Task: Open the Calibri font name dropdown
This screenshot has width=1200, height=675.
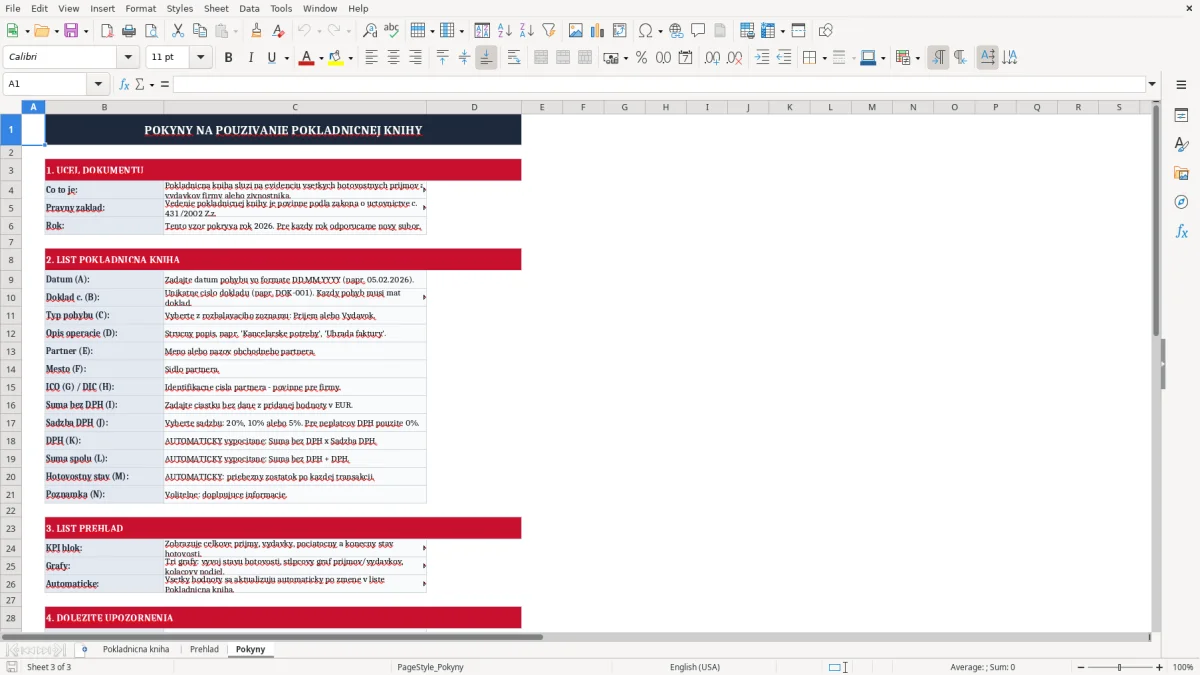Action: pyautogui.click(x=127, y=58)
